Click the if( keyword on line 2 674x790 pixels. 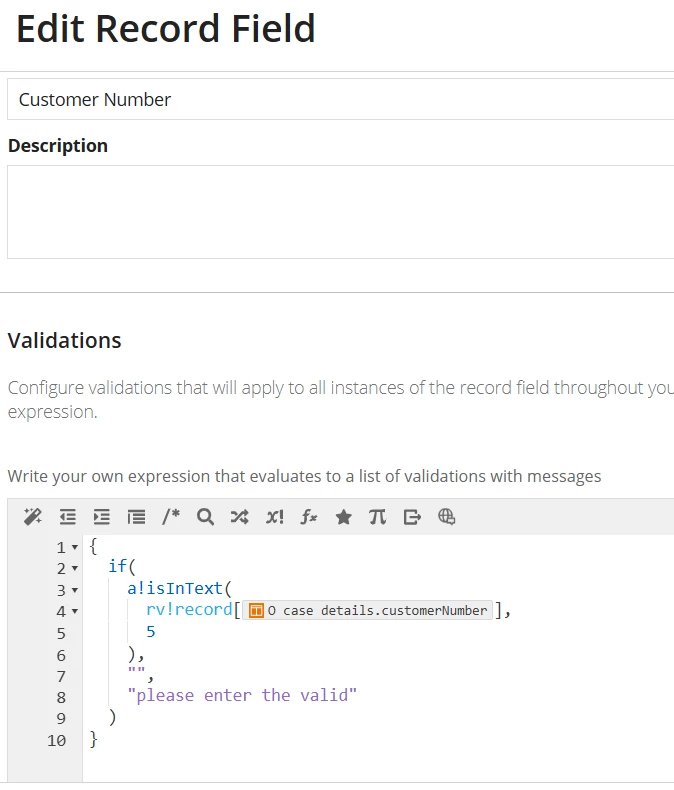(122, 566)
